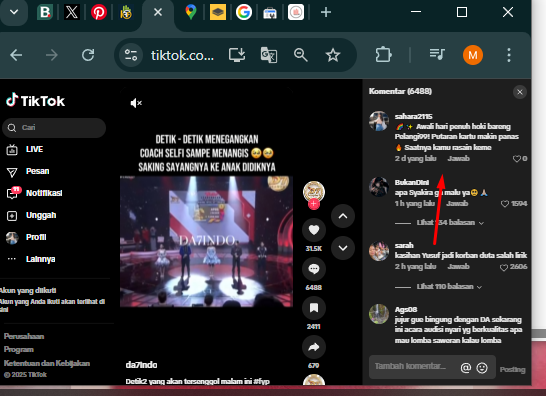Go to next video with down chevron
This screenshot has width=546, height=396.
coord(343,248)
